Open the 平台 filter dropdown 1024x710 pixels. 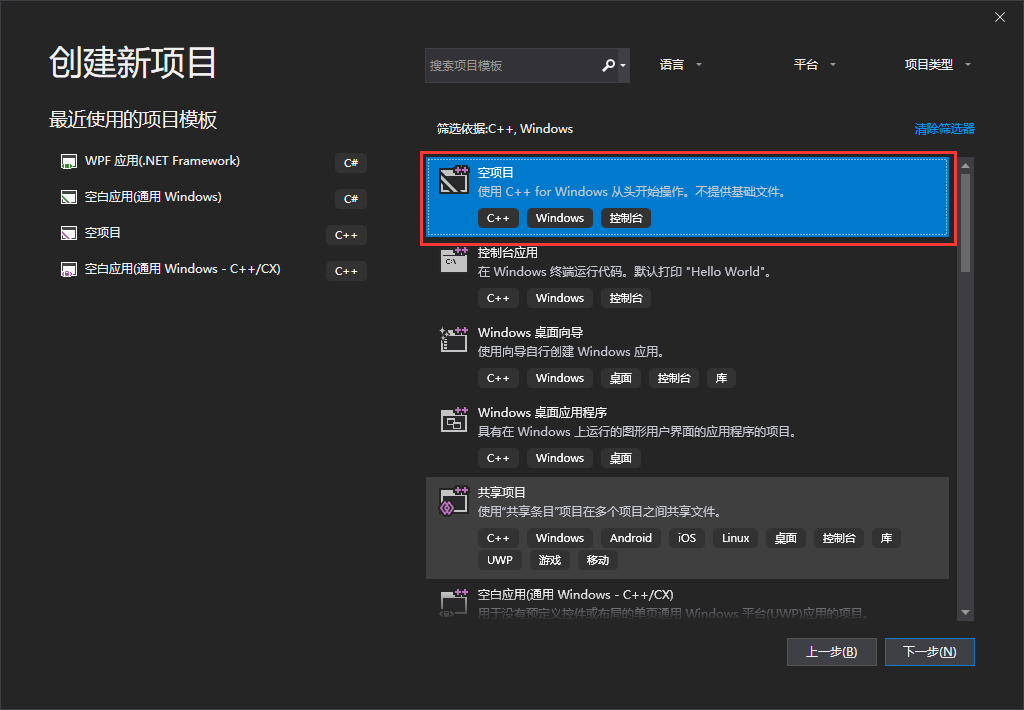pyautogui.click(x=814, y=65)
